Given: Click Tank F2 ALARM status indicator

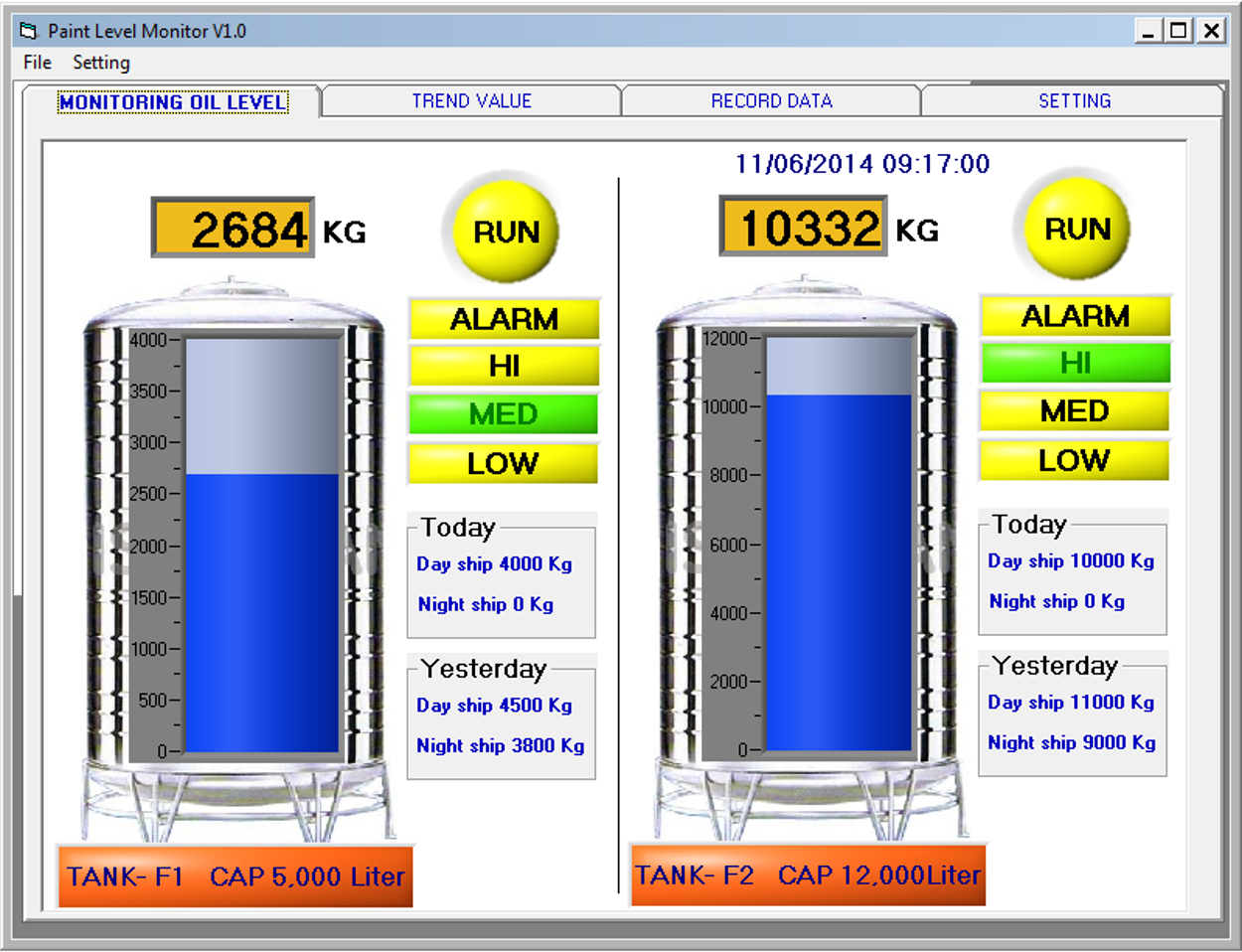Looking at the screenshot, I should click(x=1075, y=316).
